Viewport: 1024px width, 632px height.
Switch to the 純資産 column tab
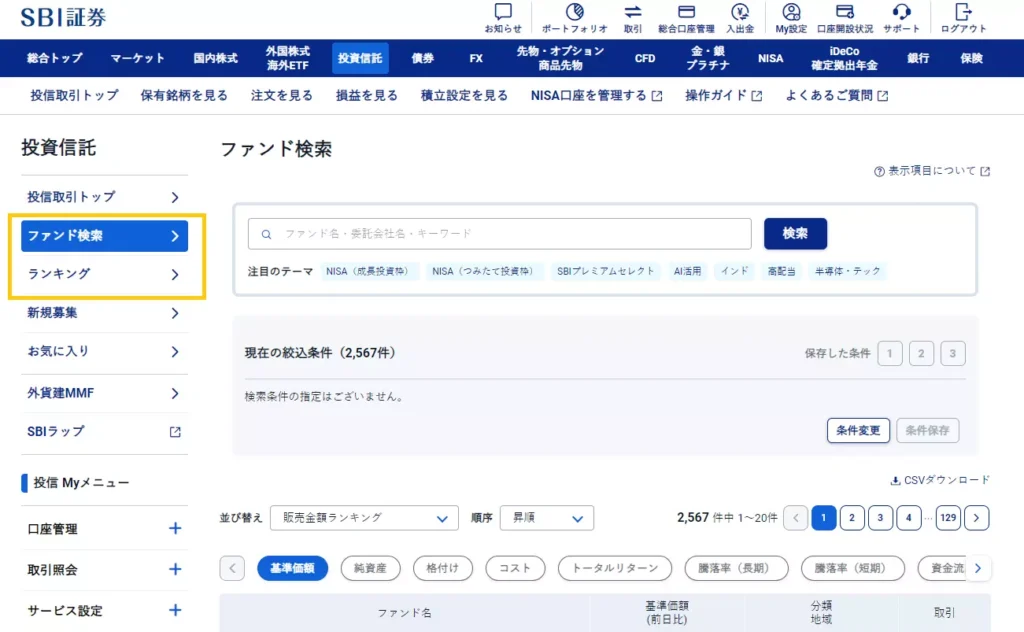(x=370, y=568)
